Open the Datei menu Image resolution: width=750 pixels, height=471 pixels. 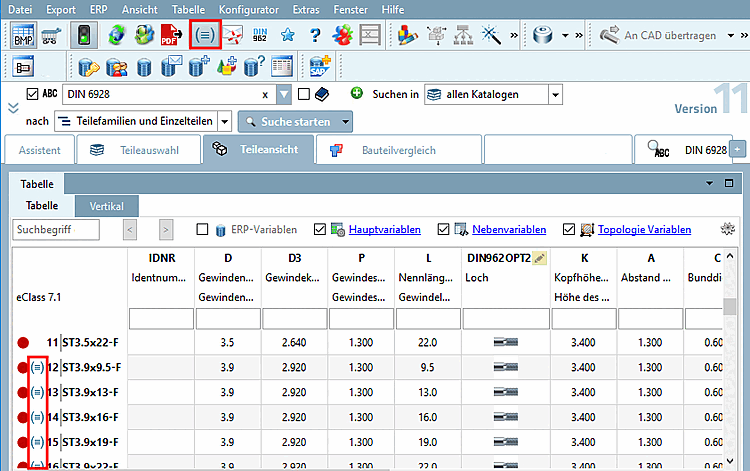[x=20, y=10]
